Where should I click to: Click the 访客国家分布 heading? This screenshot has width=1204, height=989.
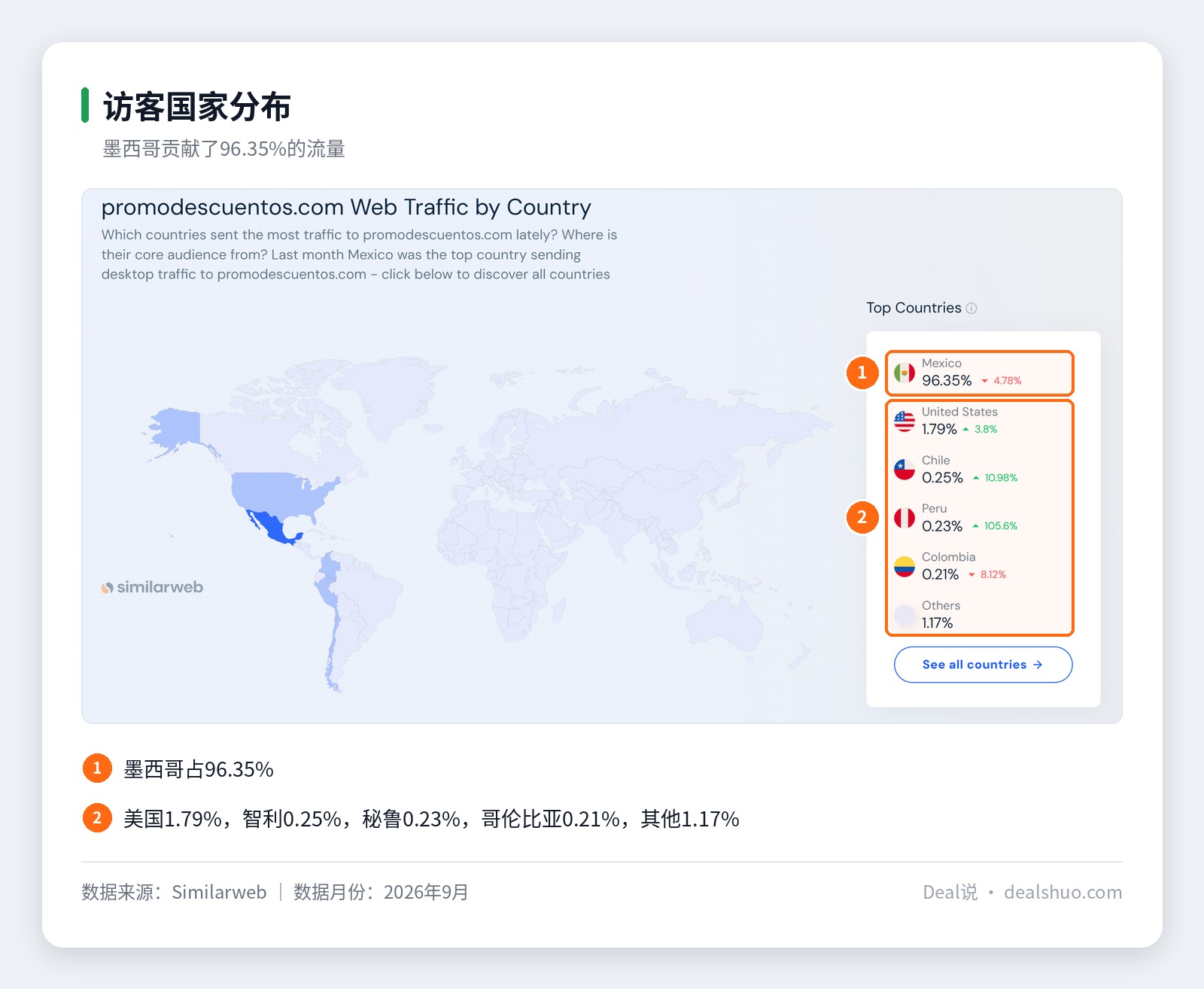197,106
